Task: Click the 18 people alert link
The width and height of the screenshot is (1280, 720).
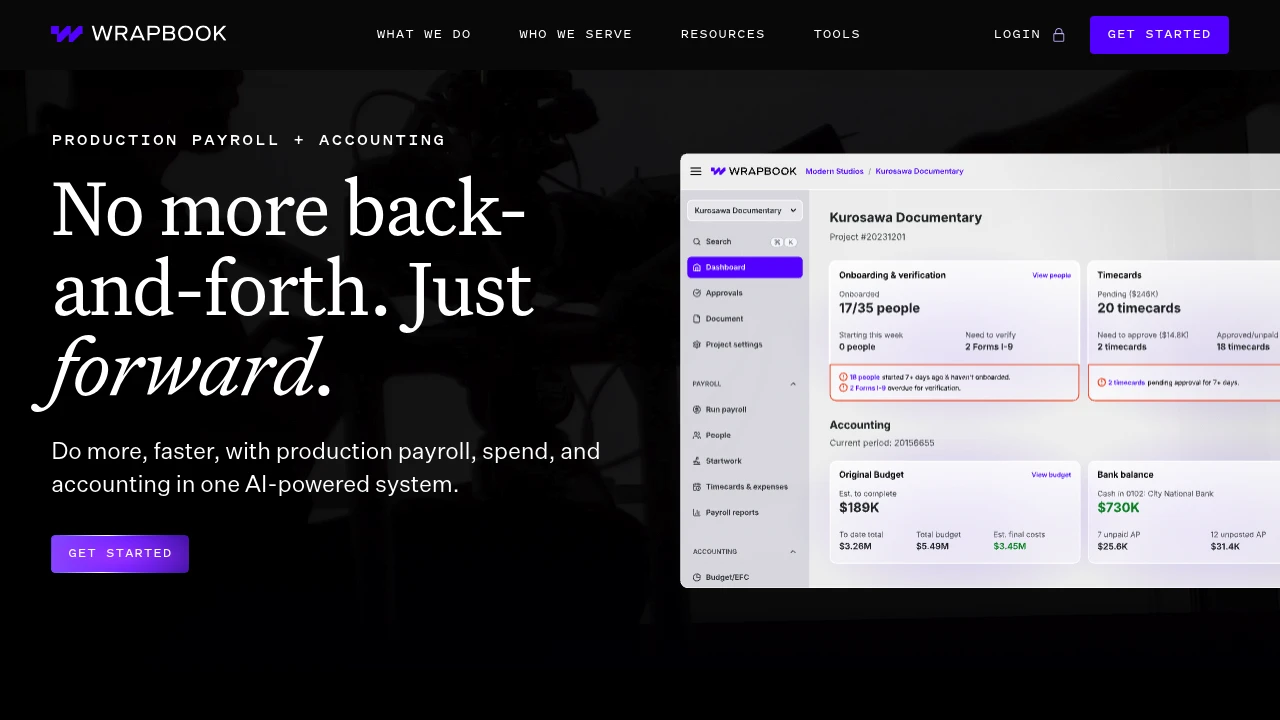Action: (865, 377)
